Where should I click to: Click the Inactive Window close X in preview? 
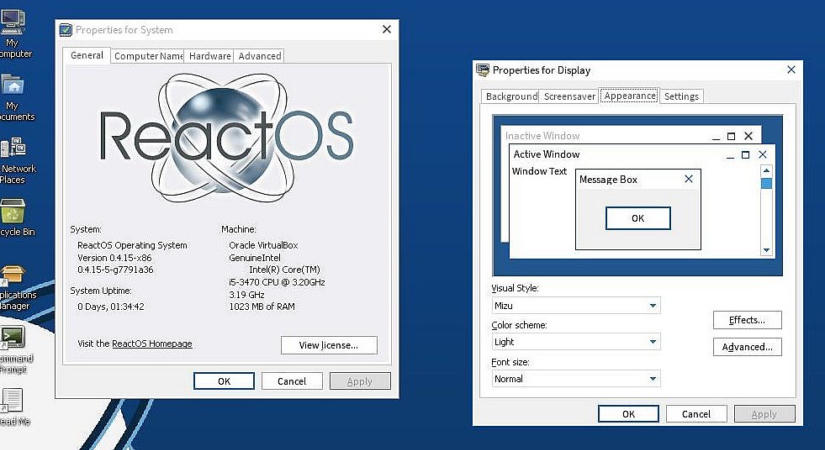click(x=748, y=136)
